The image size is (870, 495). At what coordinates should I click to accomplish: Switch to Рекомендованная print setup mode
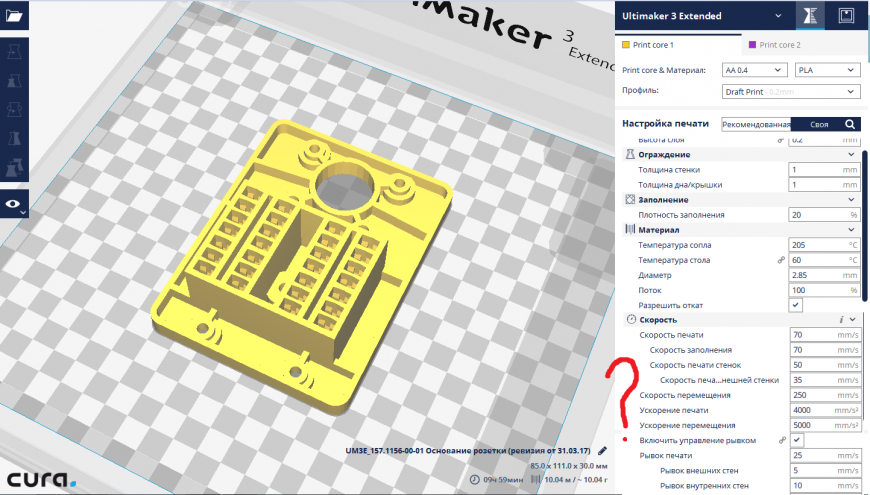[x=756, y=124]
